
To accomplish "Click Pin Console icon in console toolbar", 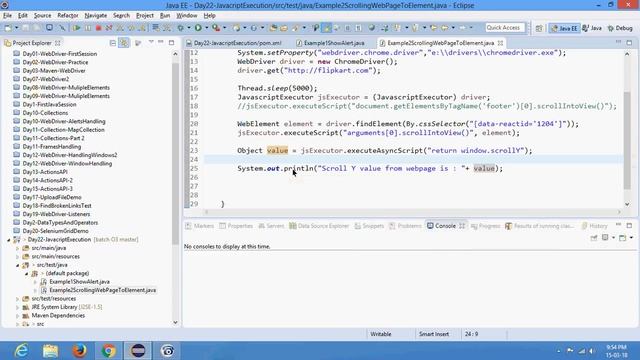I will [594, 238].
